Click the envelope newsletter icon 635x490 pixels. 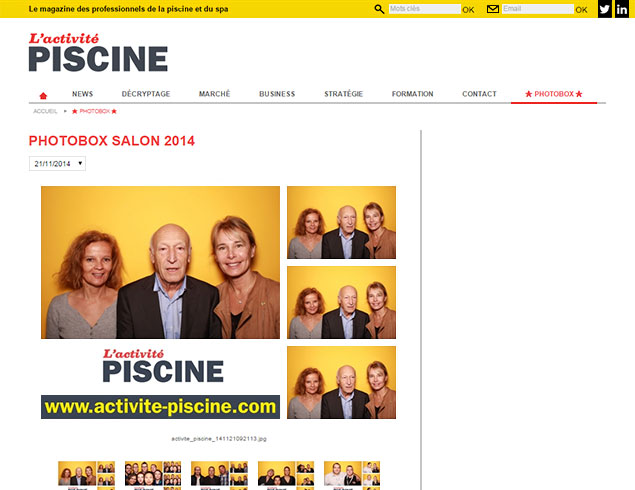click(x=492, y=9)
